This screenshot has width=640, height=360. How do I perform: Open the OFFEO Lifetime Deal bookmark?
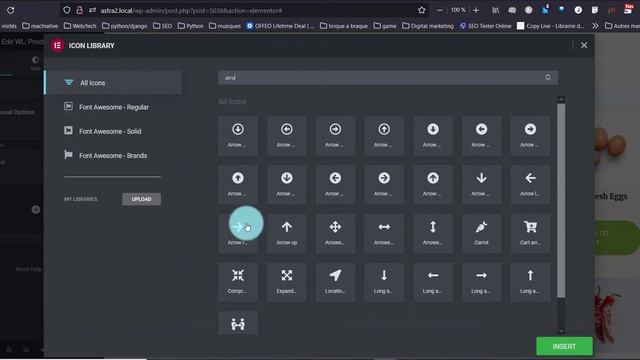[x=280, y=26]
